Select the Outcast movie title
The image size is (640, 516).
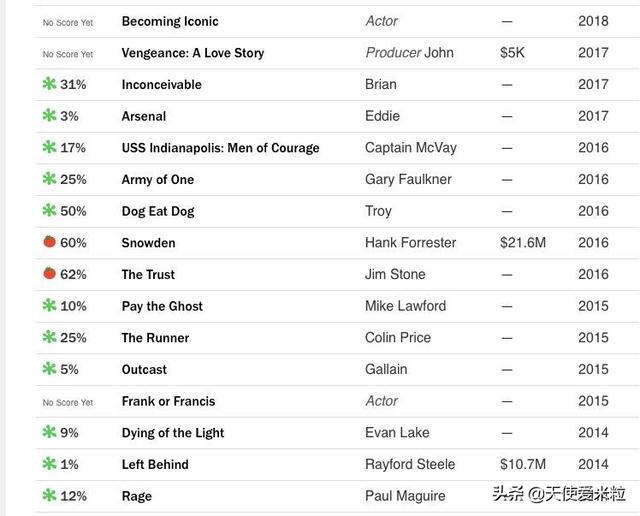(x=144, y=370)
